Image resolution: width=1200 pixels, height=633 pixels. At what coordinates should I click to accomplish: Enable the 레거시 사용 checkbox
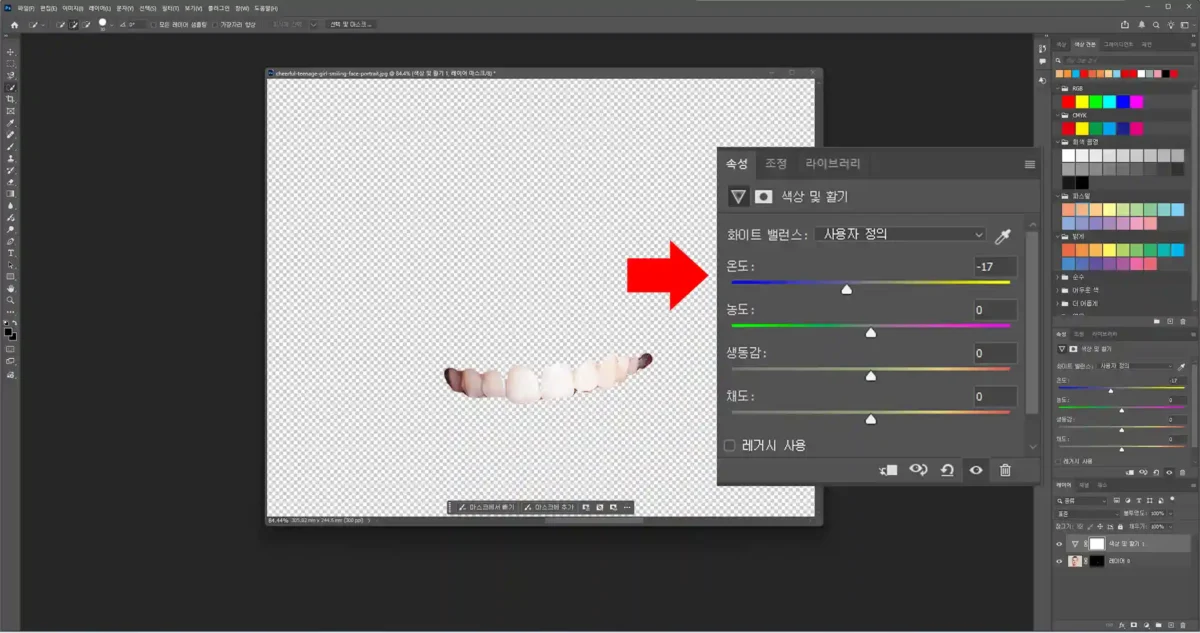[729, 445]
